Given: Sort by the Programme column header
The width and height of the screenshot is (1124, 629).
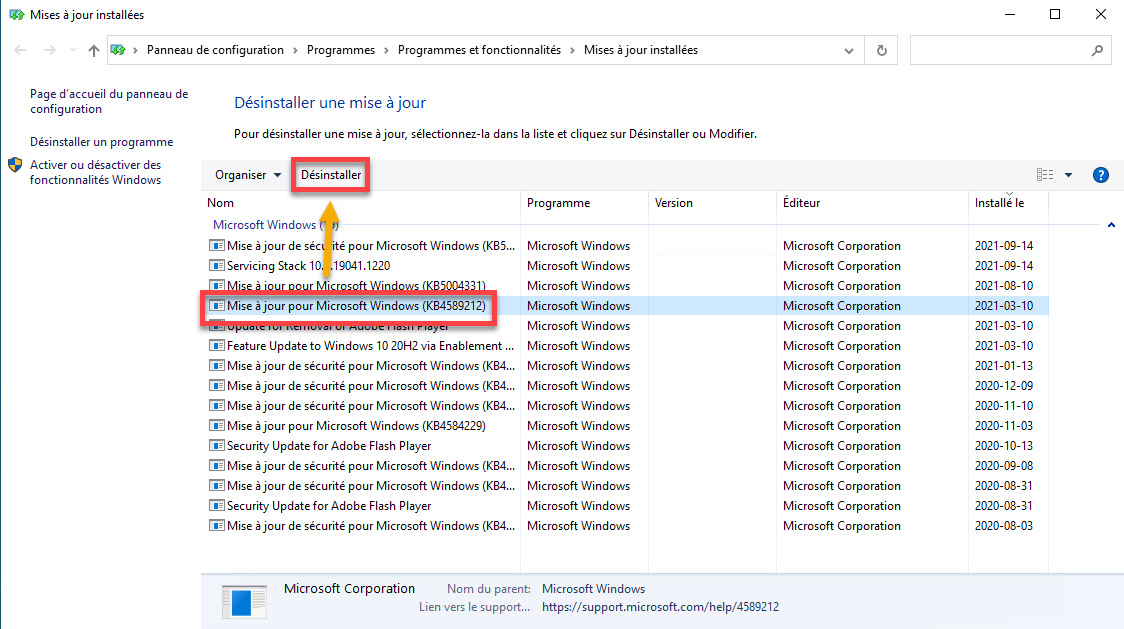Looking at the screenshot, I should coord(584,203).
